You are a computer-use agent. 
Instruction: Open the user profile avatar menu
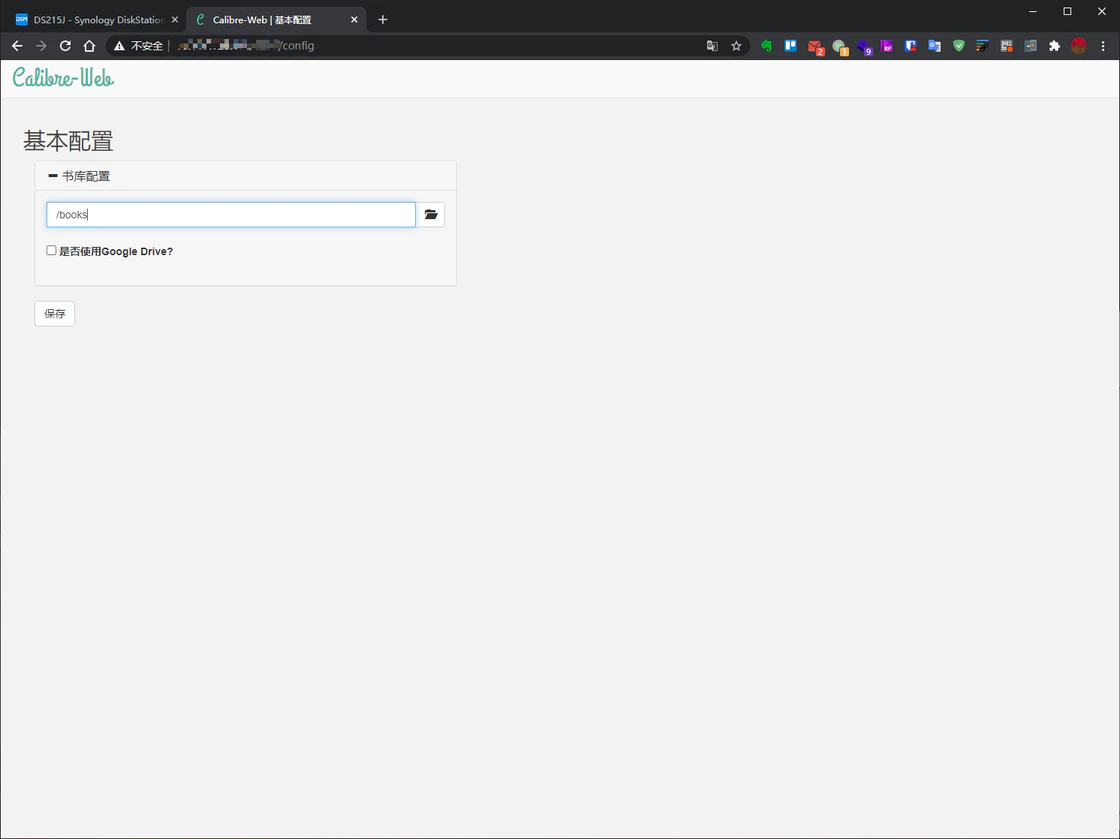[x=1078, y=46]
